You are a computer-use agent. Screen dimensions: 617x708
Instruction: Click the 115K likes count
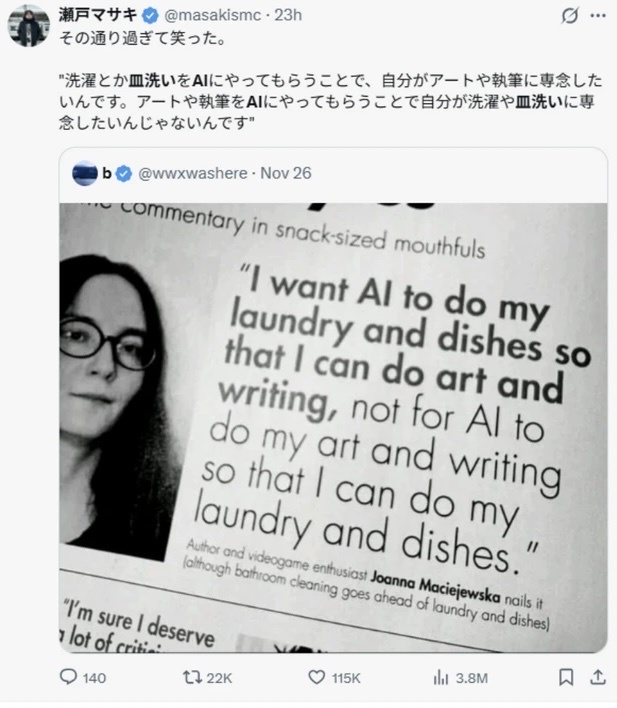coord(346,678)
